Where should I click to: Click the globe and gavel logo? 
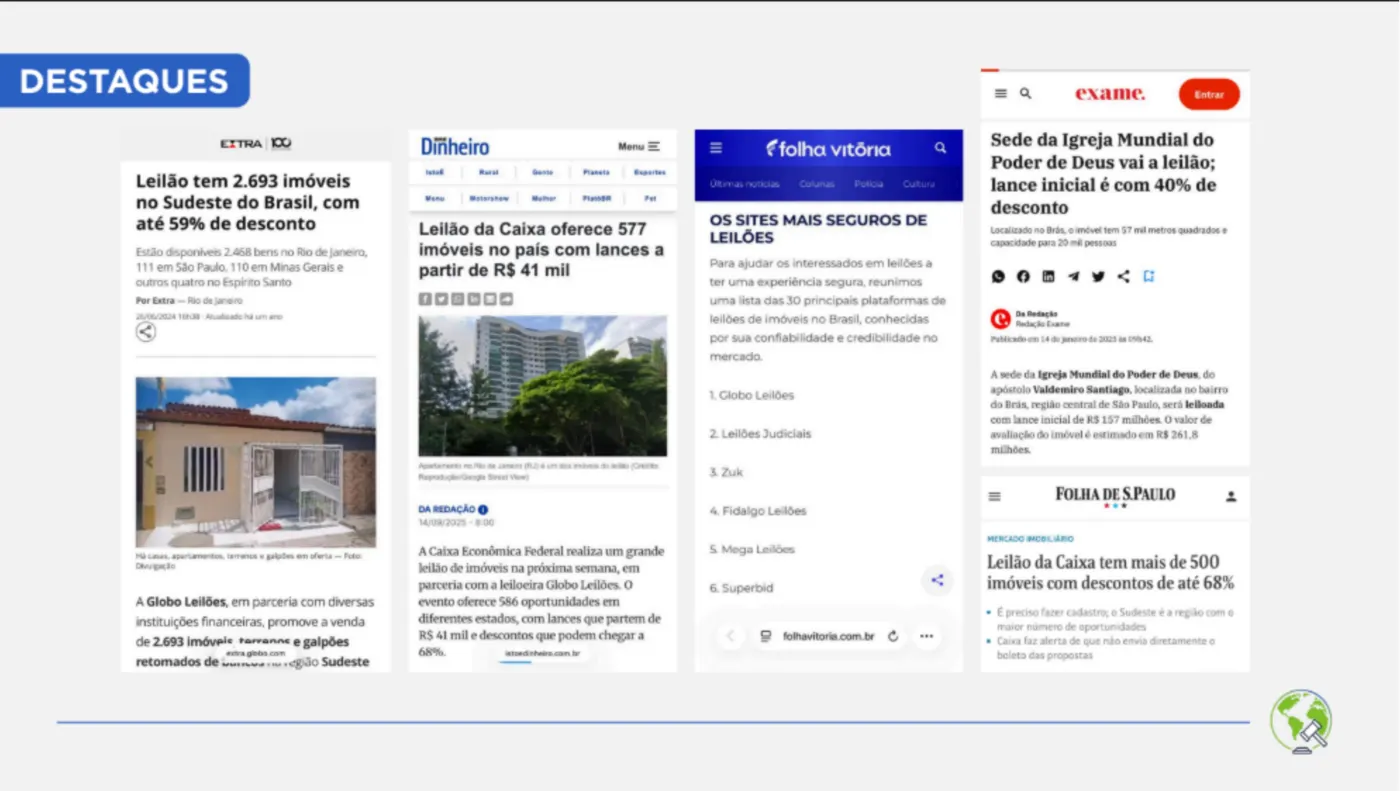(x=1301, y=721)
